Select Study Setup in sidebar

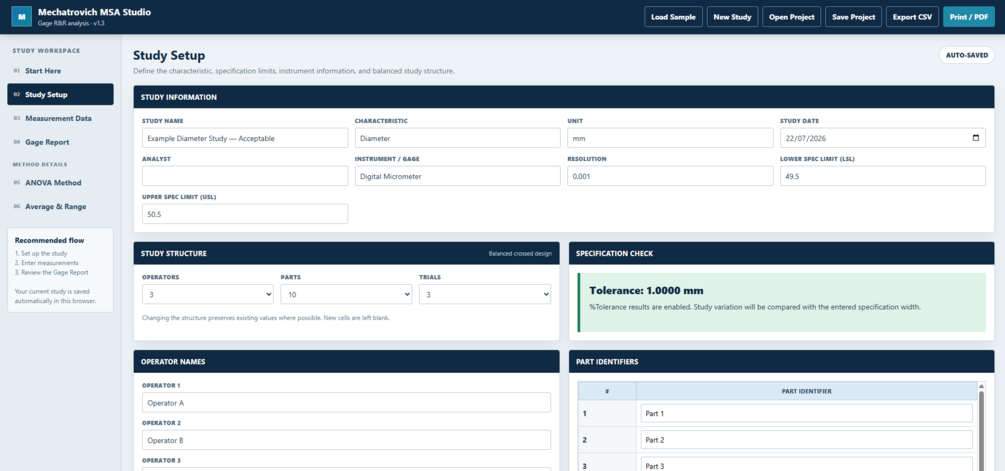click(60, 94)
